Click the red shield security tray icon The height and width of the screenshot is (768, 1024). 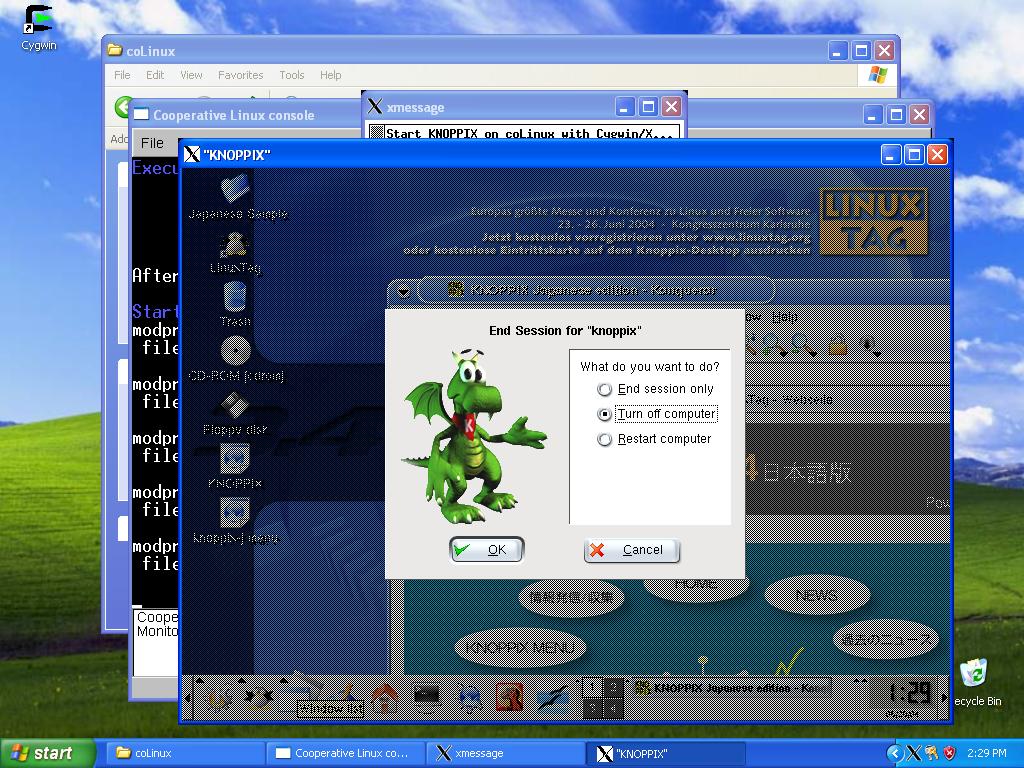point(950,753)
